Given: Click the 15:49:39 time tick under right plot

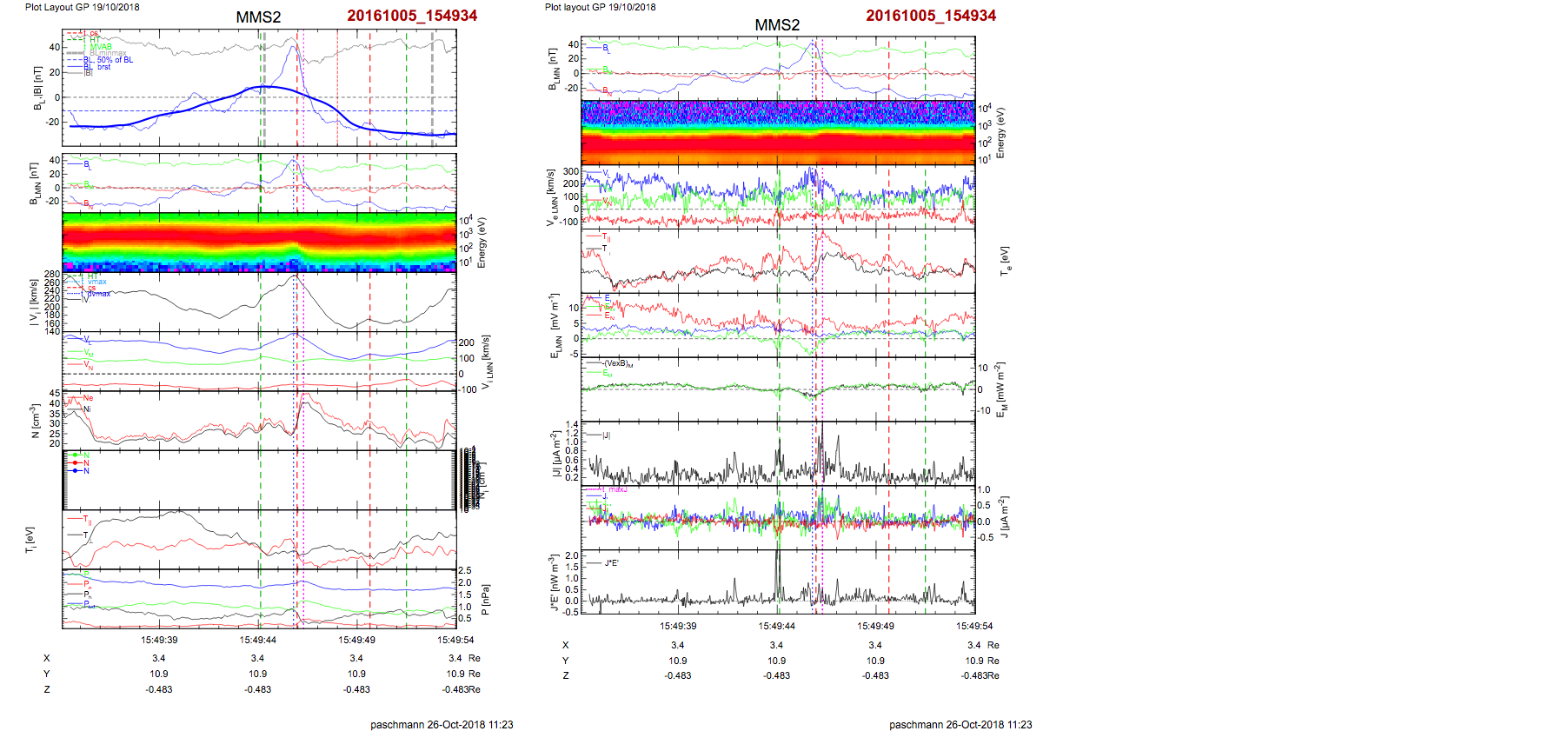Looking at the screenshot, I should point(678,626).
